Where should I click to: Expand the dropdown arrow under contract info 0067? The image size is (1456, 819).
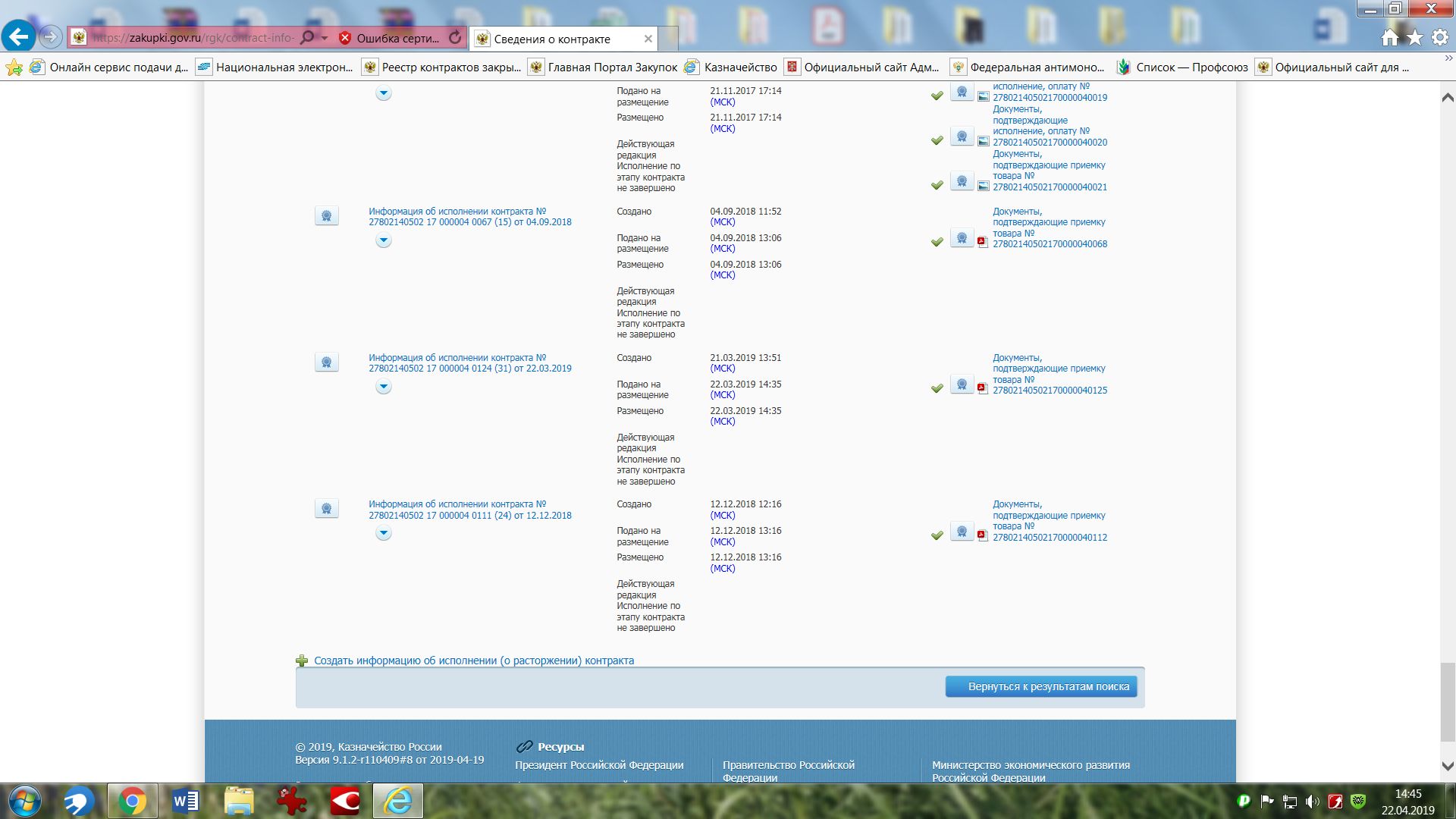point(384,240)
